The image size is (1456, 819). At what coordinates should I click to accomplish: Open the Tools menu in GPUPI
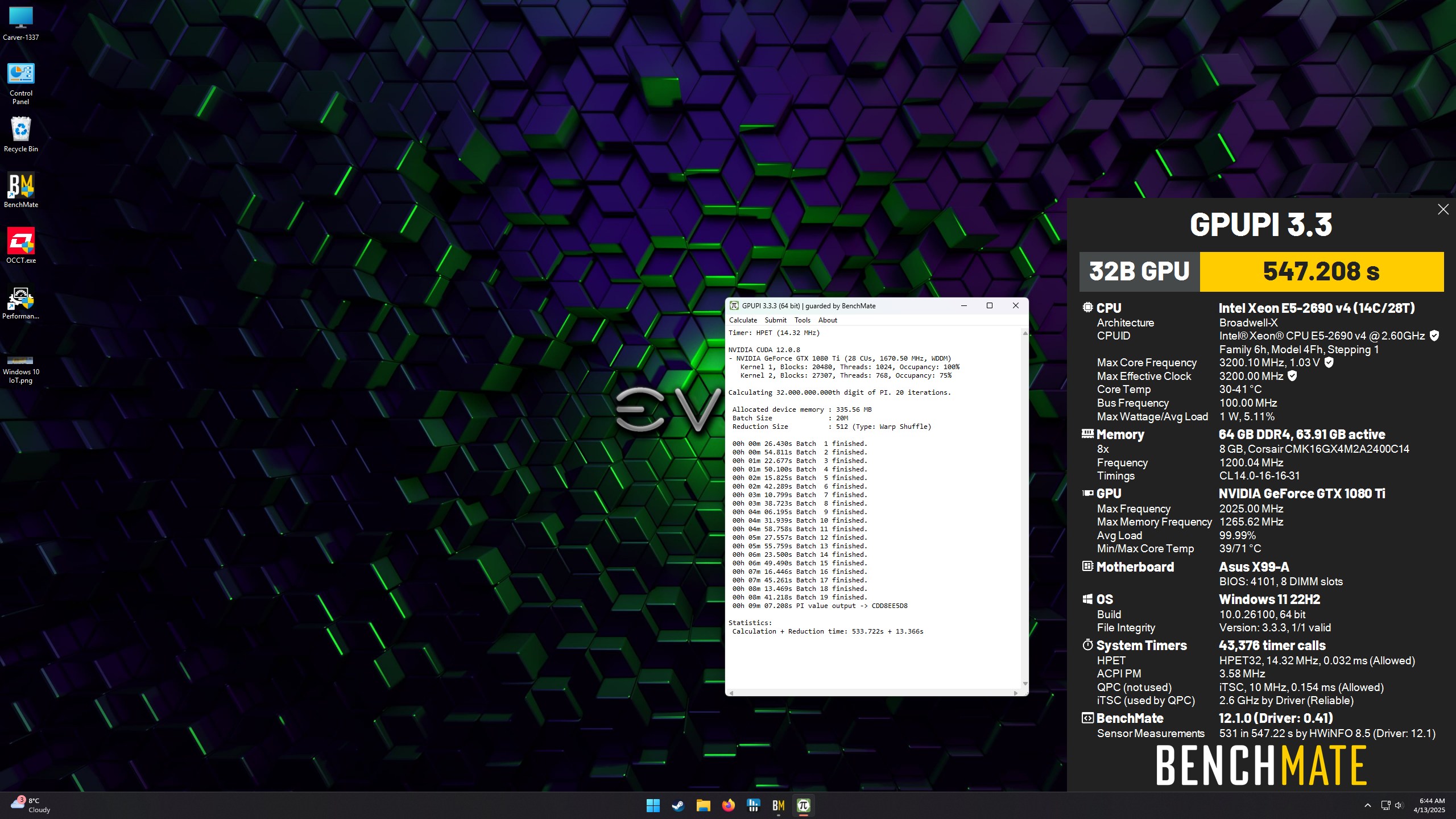(802, 320)
